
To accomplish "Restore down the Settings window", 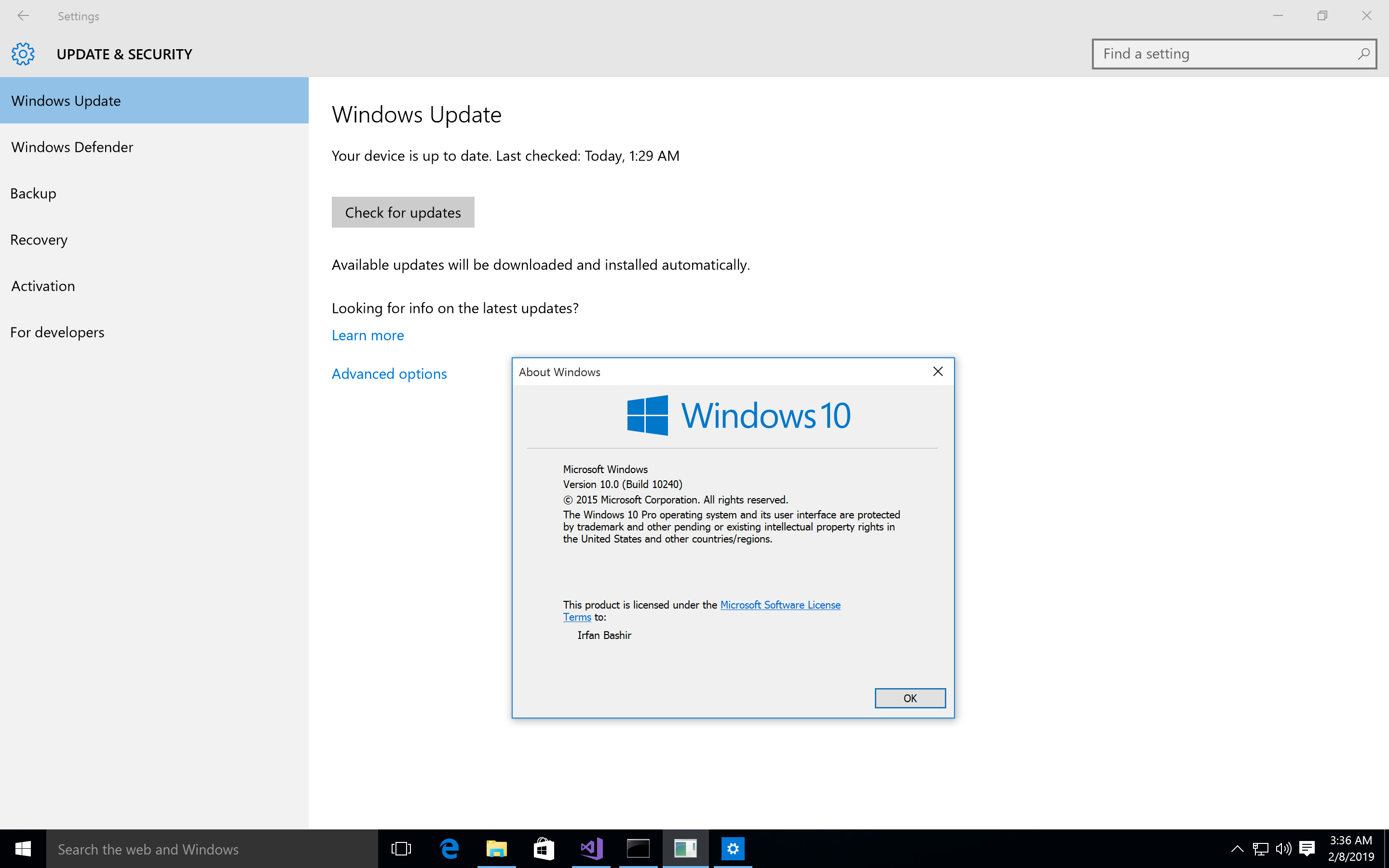I will tap(1322, 16).
